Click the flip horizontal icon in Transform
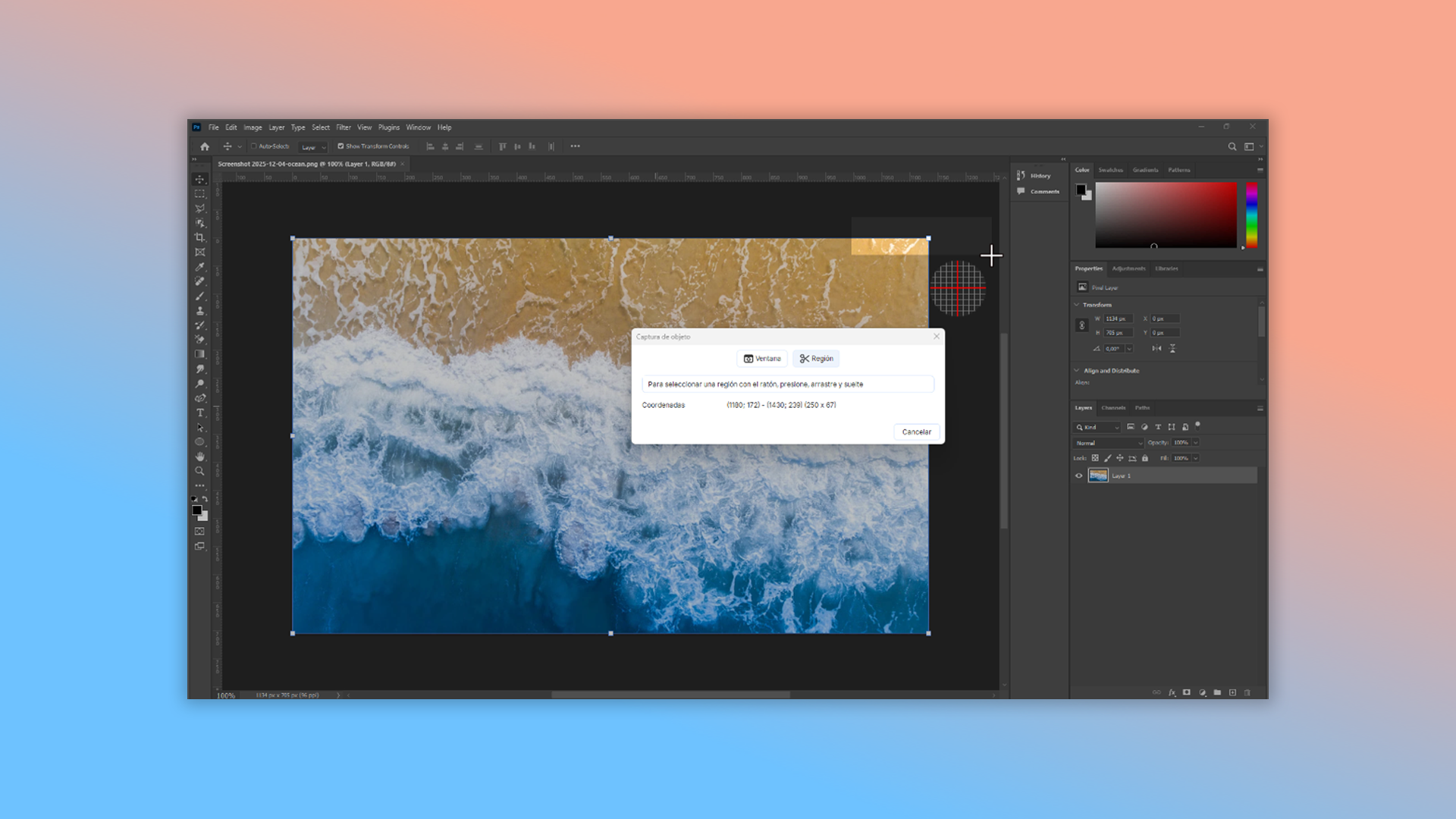The width and height of the screenshot is (1456, 819). coord(1156,348)
